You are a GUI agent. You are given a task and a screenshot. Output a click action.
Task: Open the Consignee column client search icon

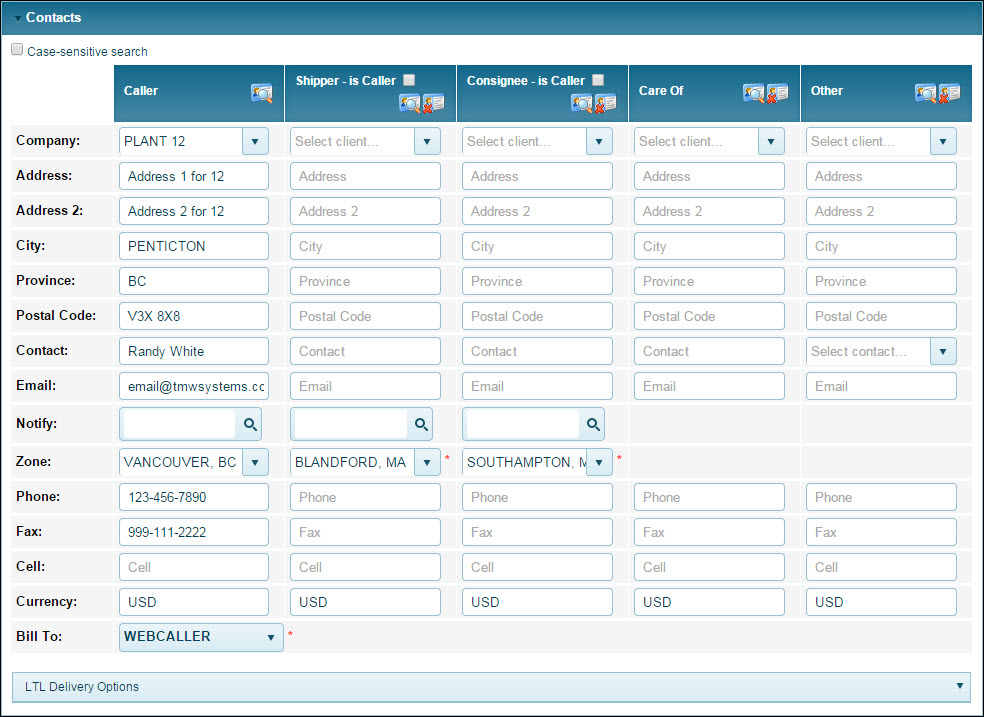click(582, 103)
